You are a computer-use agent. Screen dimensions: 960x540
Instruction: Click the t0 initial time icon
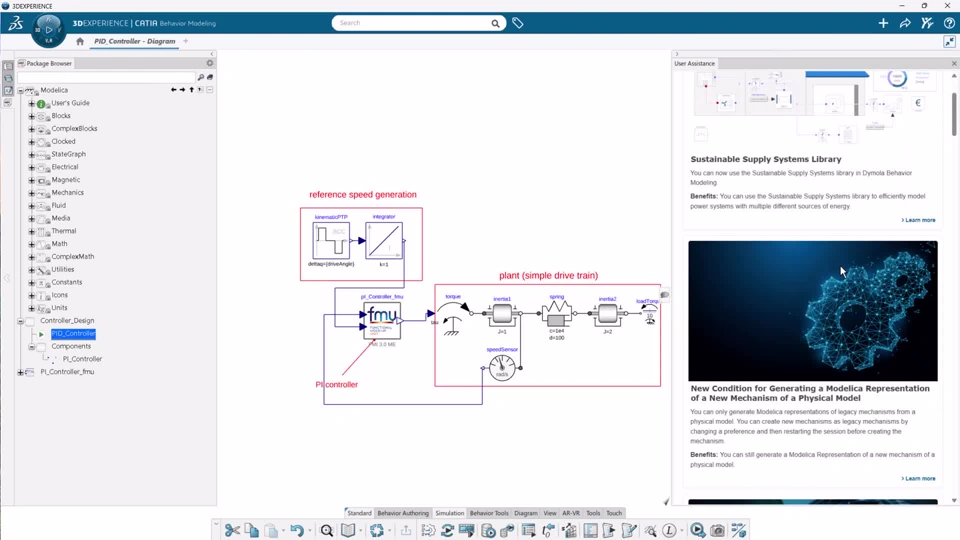tap(549, 530)
